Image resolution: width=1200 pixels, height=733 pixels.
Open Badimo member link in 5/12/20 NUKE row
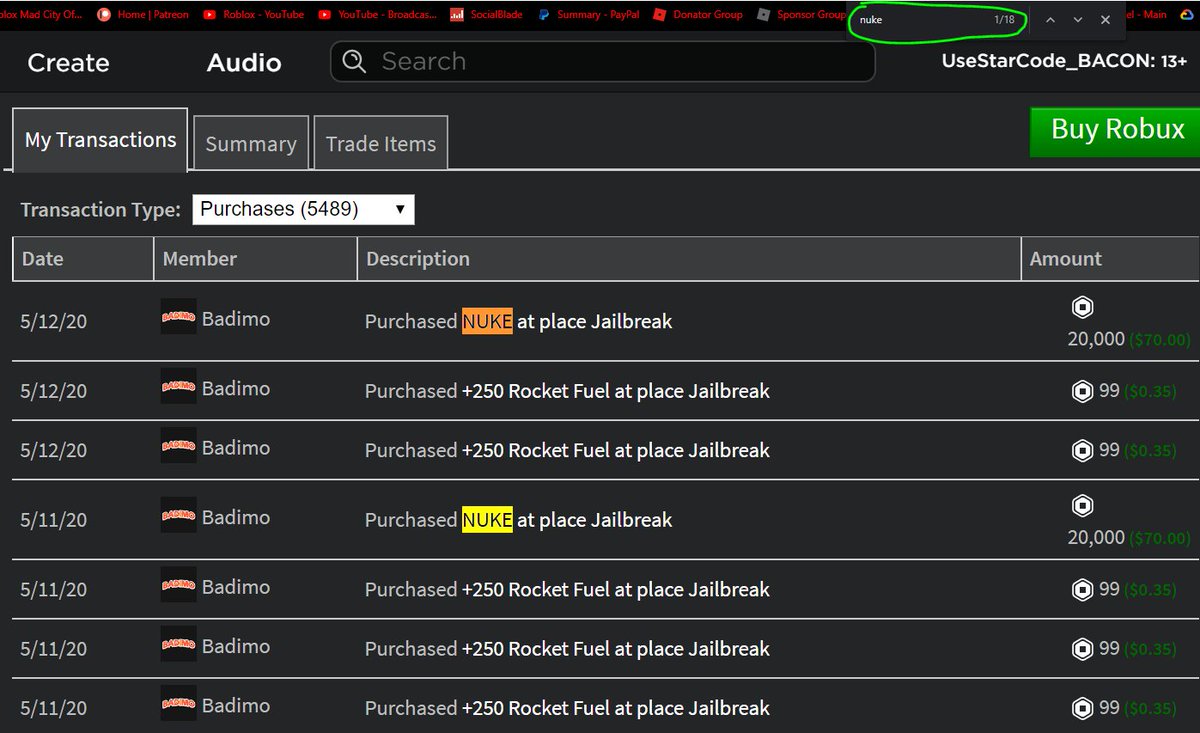click(236, 319)
